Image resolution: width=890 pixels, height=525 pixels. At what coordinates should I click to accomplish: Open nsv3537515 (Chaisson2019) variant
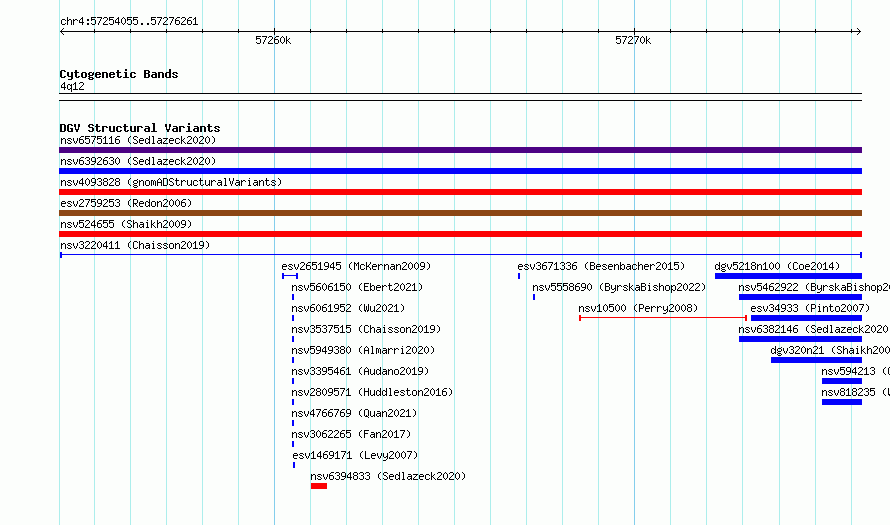(x=366, y=329)
